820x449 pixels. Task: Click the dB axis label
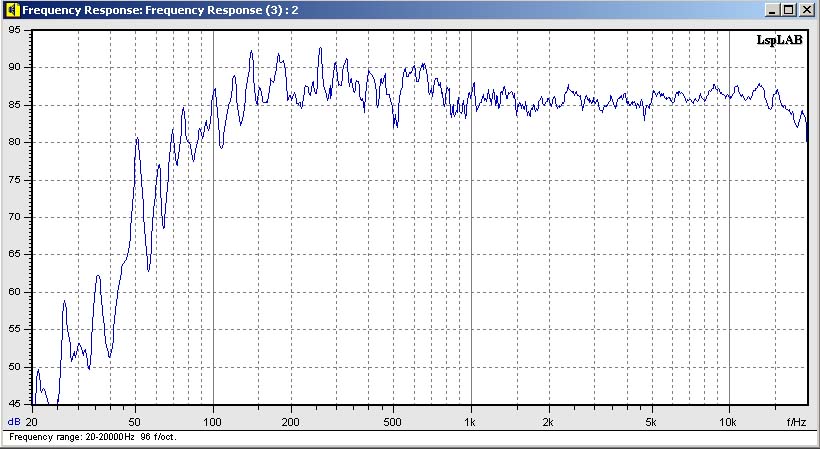point(13,422)
